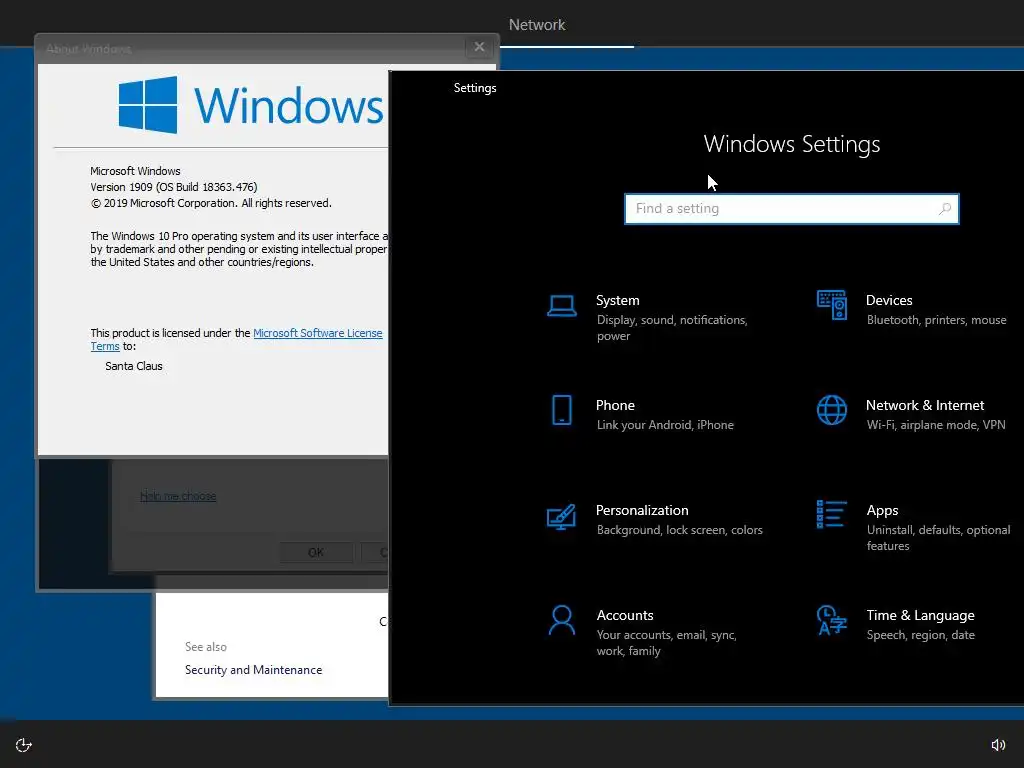Screen dimensions: 1024x768
Task: Click the Apps heading text
Action: point(882,511)
